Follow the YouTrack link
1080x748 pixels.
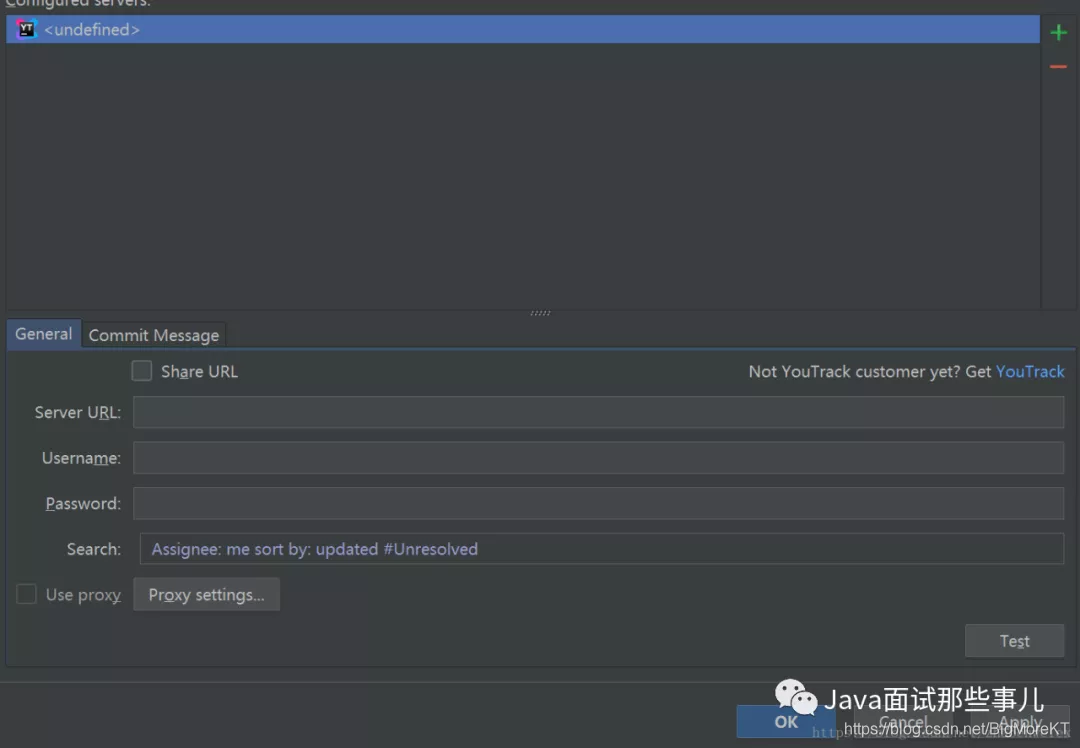point(1030,372)
